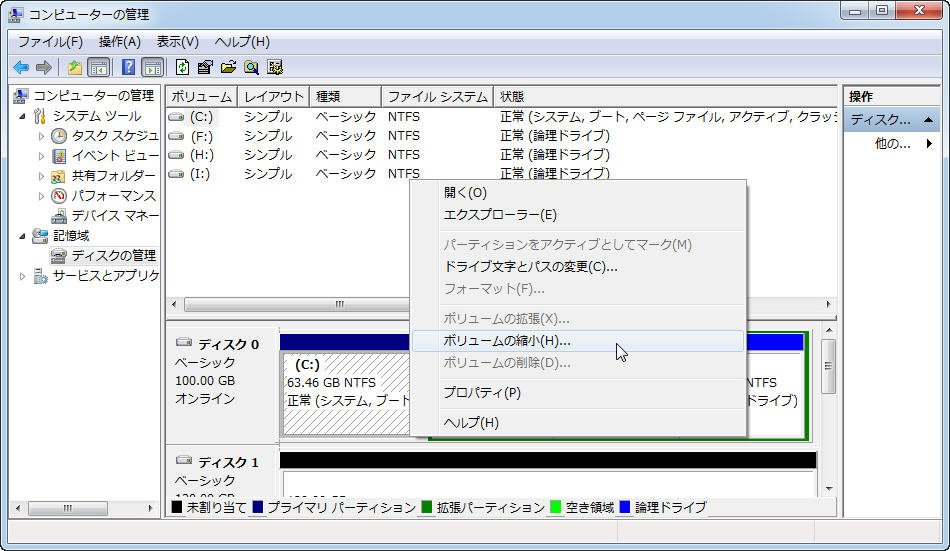Click the (C:) 63.46 GB NTFS partition block
The image size is (950, 551).
point(347,394)
